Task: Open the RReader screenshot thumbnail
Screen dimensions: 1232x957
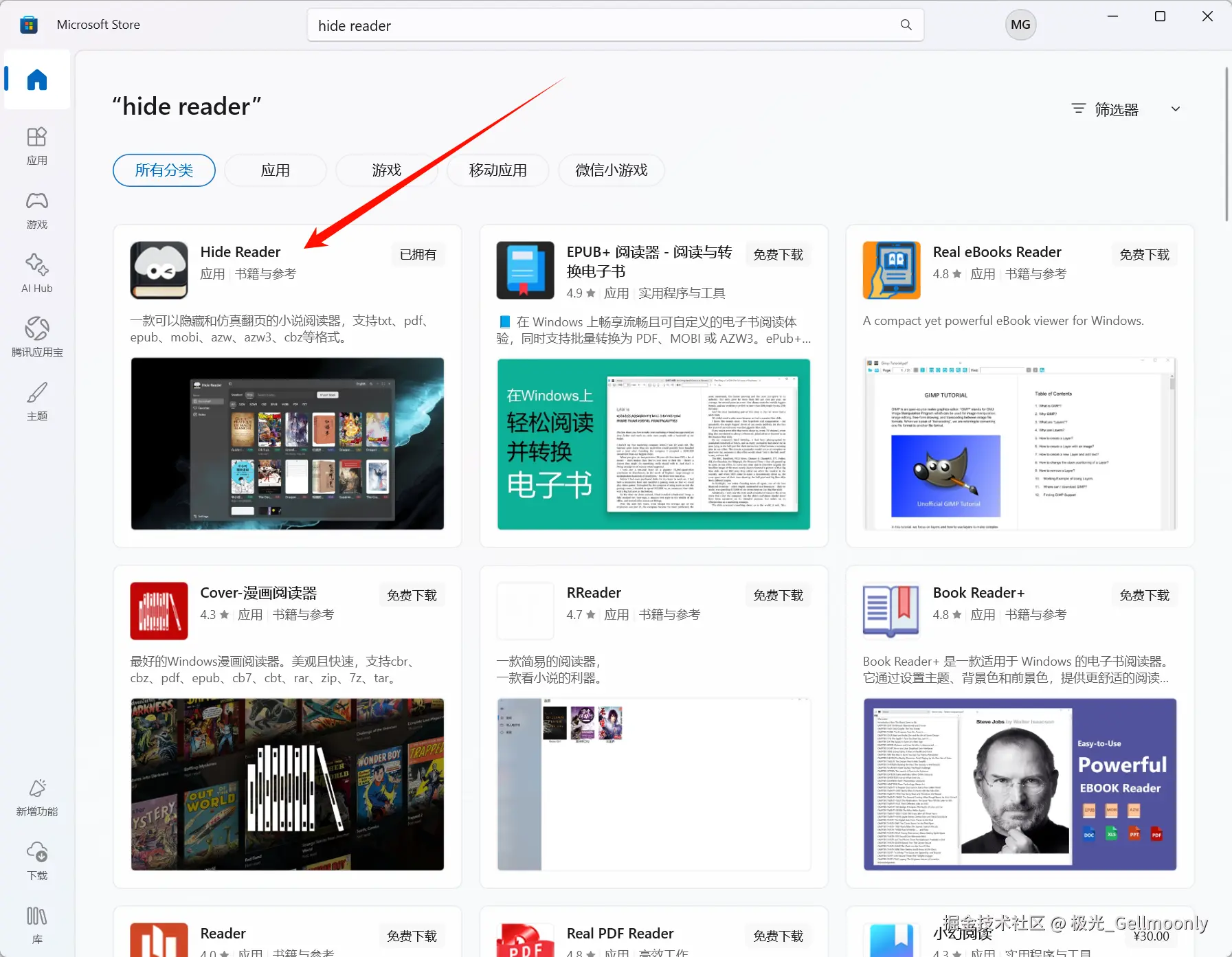Action: [653, 784]
